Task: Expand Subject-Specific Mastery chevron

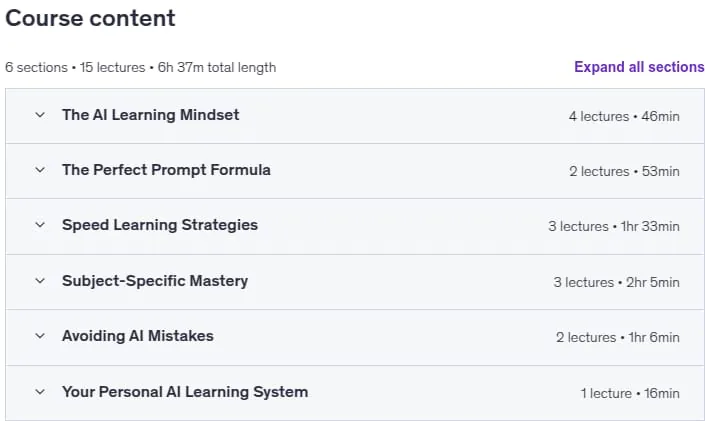Action: 40,281
